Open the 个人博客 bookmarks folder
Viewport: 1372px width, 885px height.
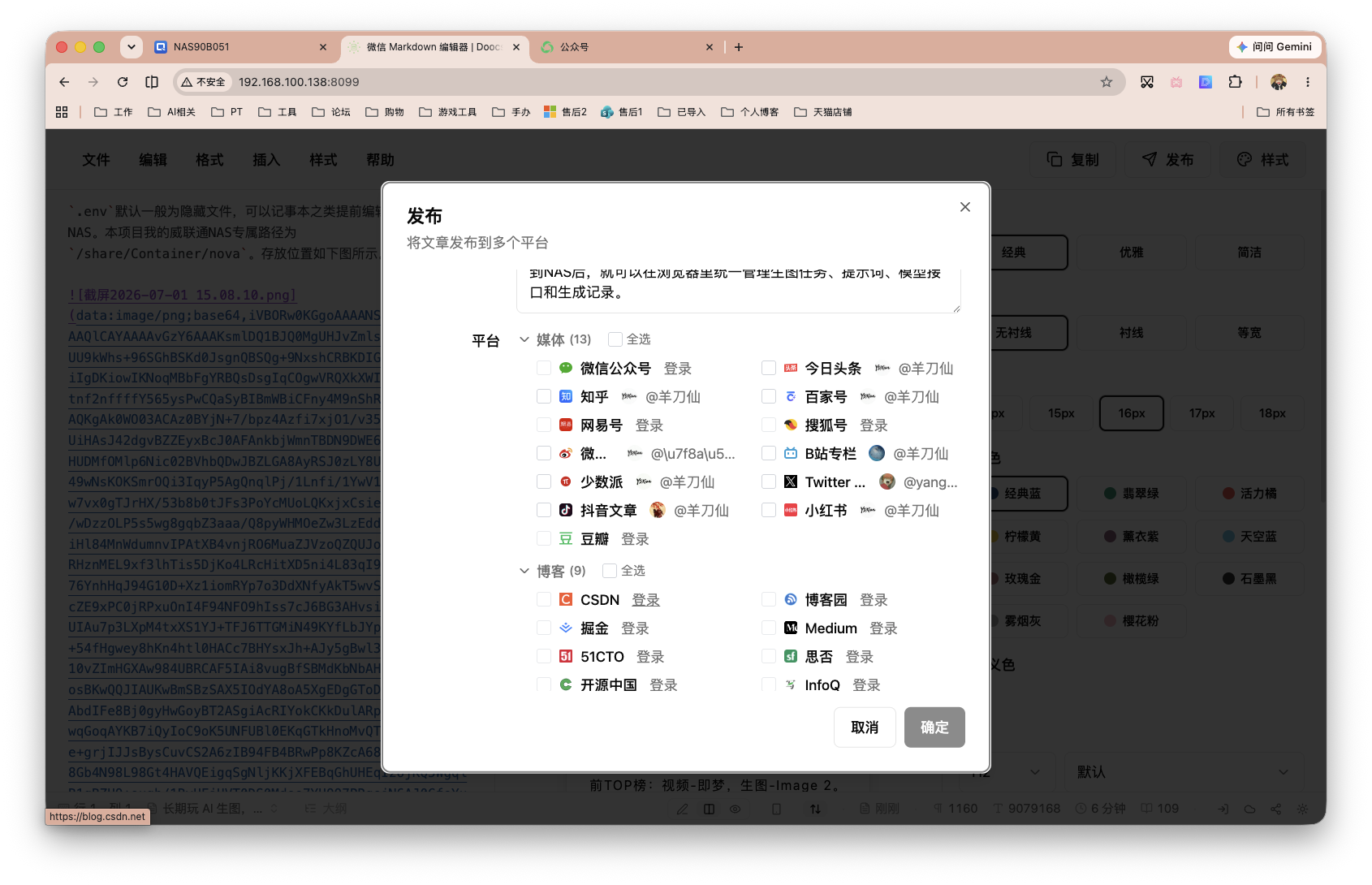[x=749, y=112]
